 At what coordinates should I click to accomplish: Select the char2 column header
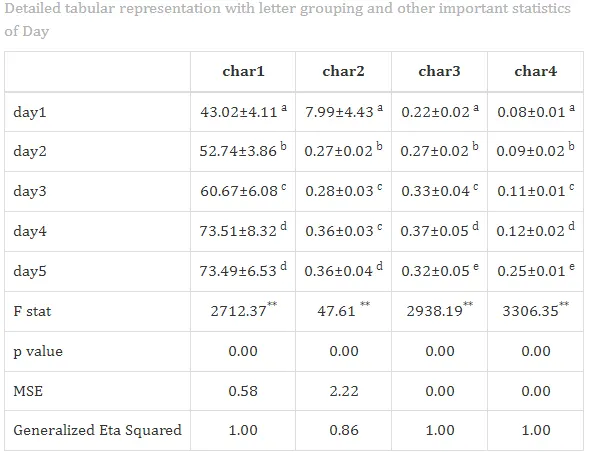pos(343,71)
